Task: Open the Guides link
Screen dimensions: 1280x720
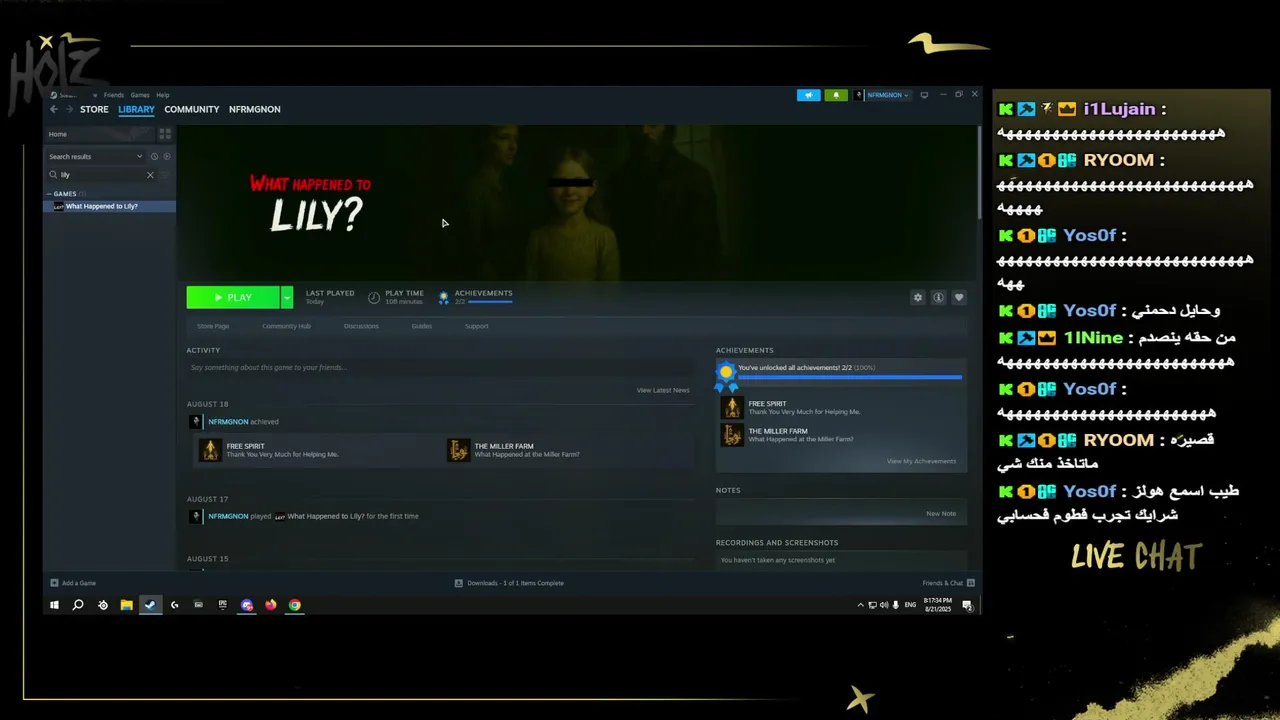Action: (422, 326)
